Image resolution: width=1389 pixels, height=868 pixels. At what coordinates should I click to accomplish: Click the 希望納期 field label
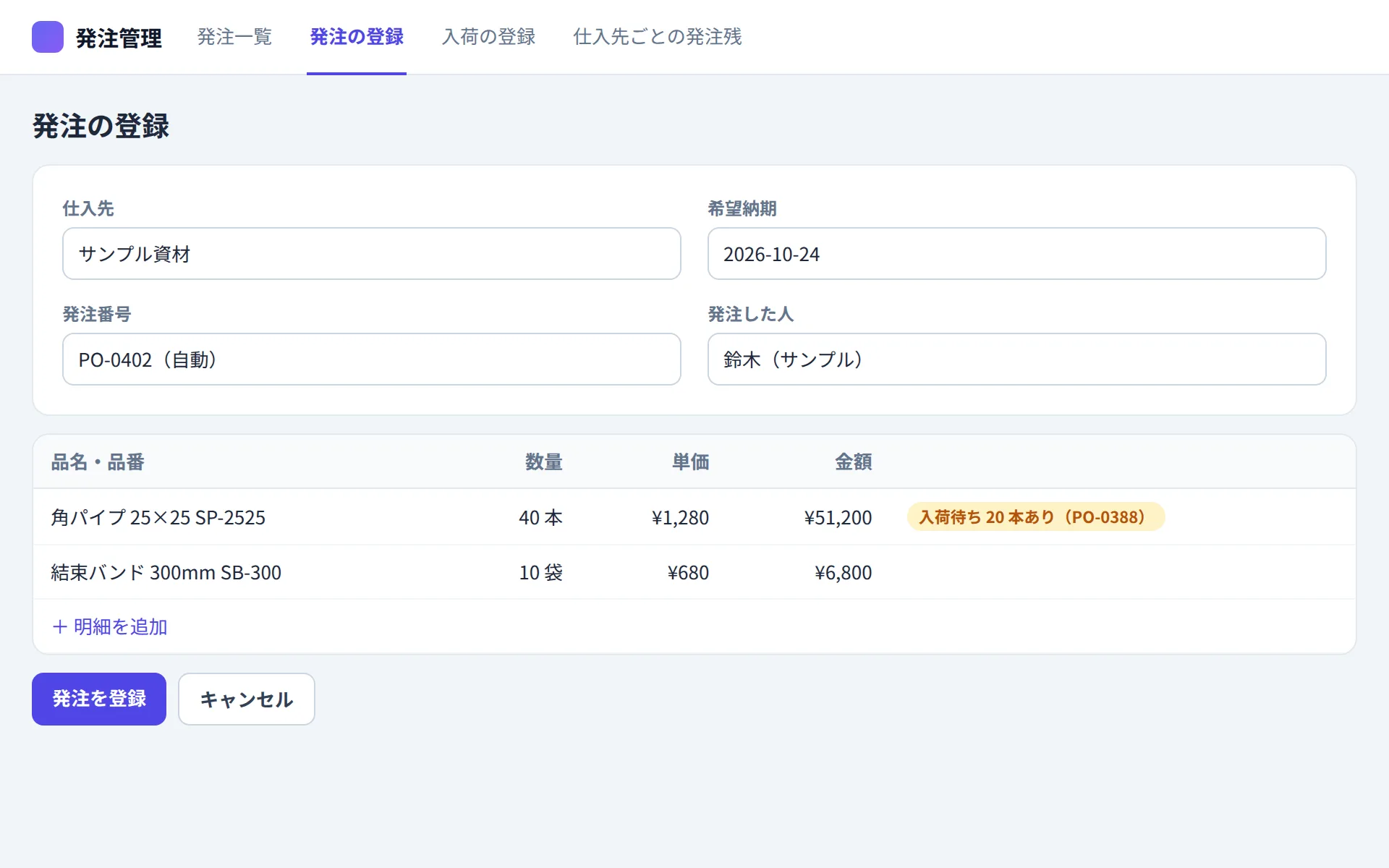coord(742,208)
